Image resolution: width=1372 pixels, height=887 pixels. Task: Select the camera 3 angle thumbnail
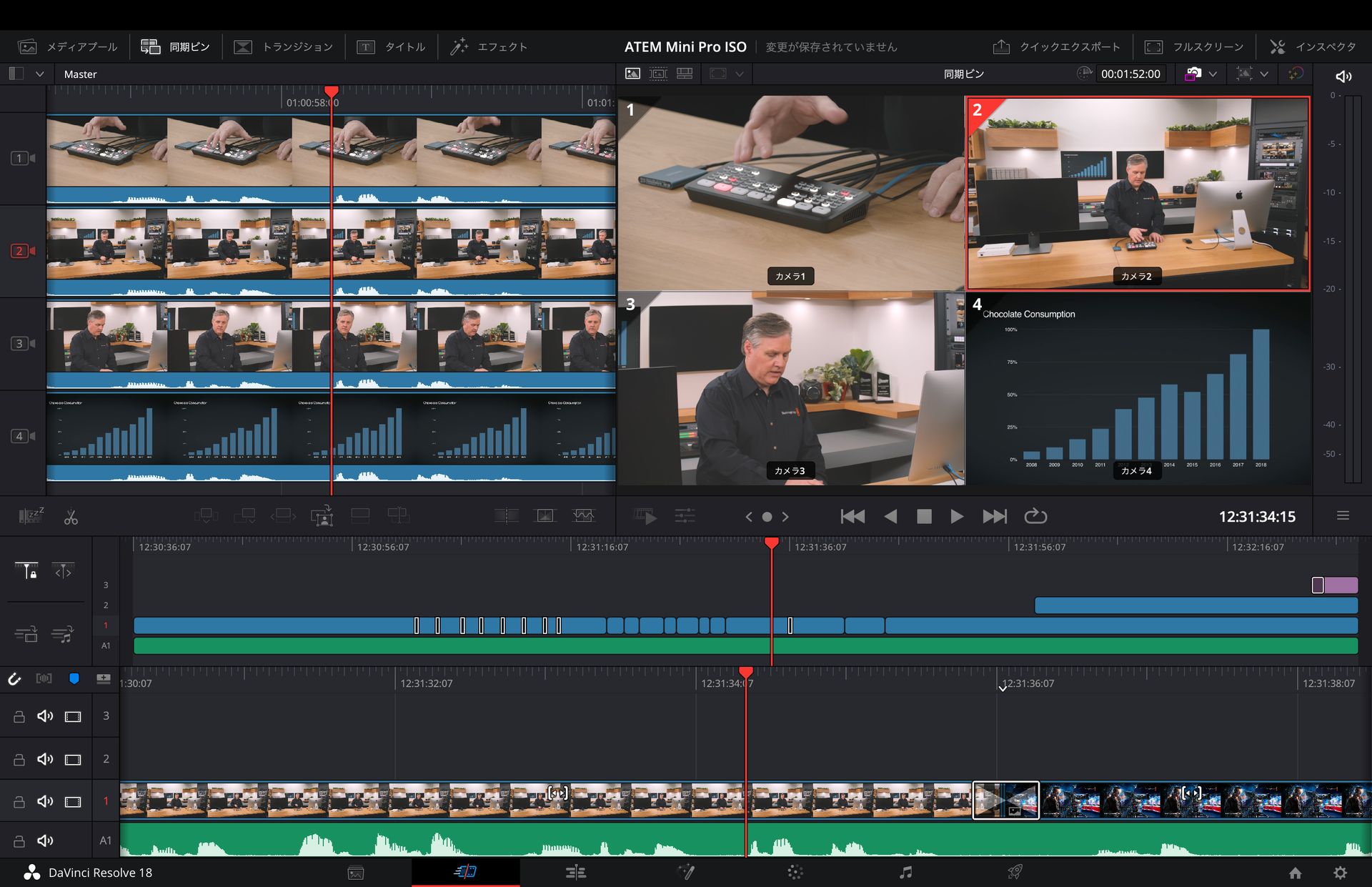[x=790, y=388]
